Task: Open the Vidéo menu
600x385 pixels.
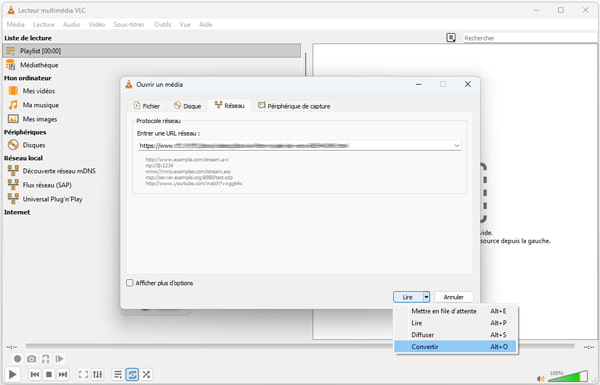Action: click(97, 24)
